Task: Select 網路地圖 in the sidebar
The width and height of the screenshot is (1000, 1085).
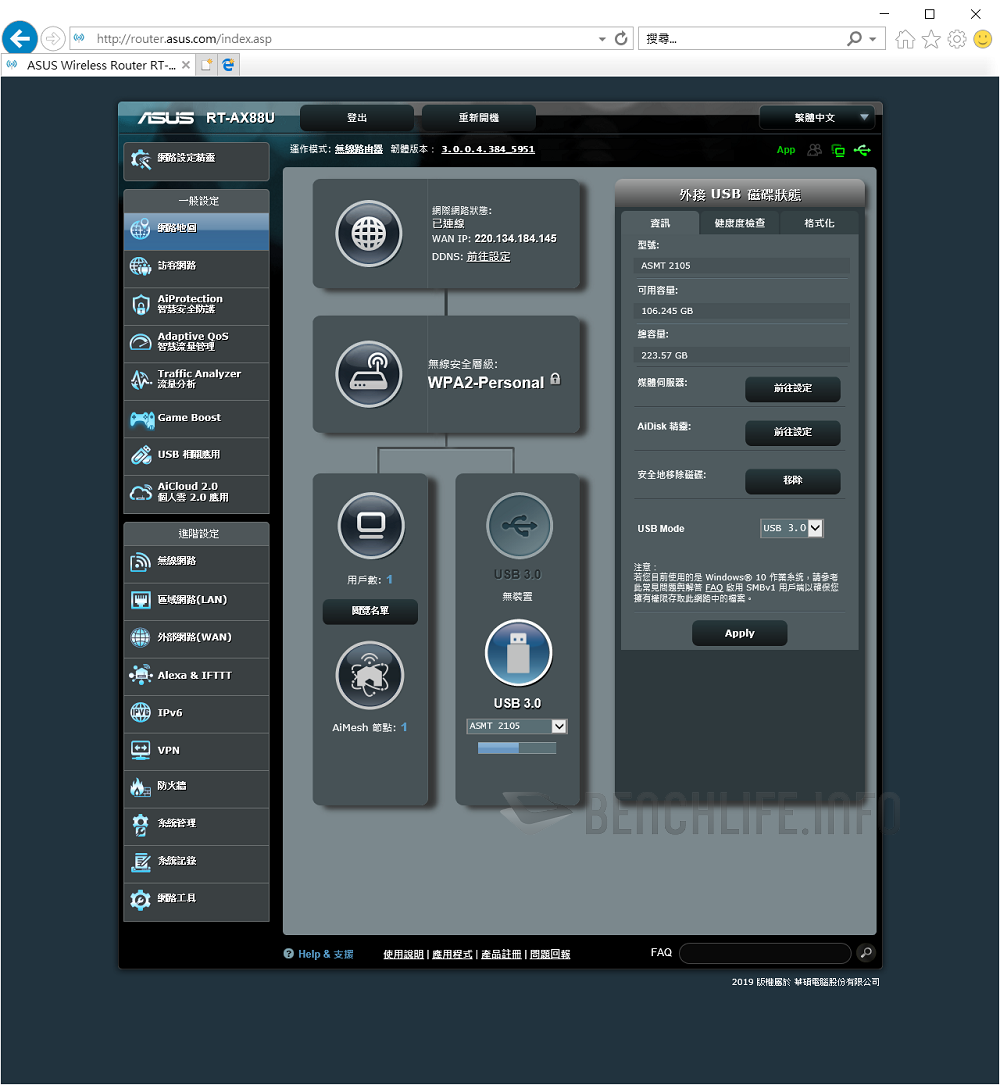Action: pyautogui.click(x=196, y=230)
